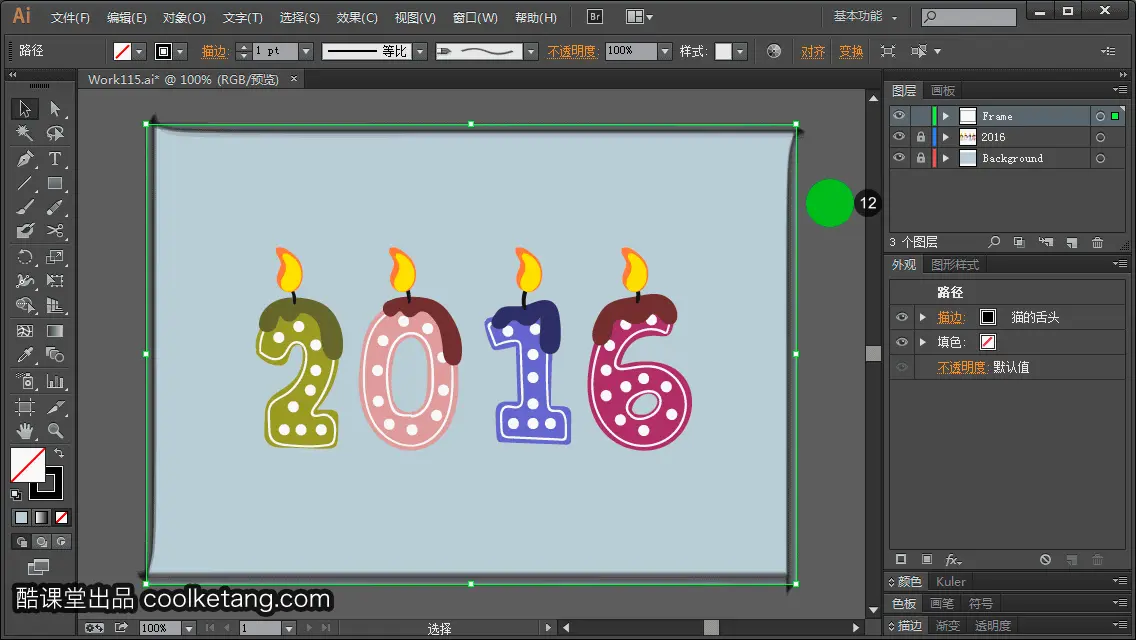Screen dimensions: 1136x640
Task: Switch to the 画板 tab
Action: 943,91
